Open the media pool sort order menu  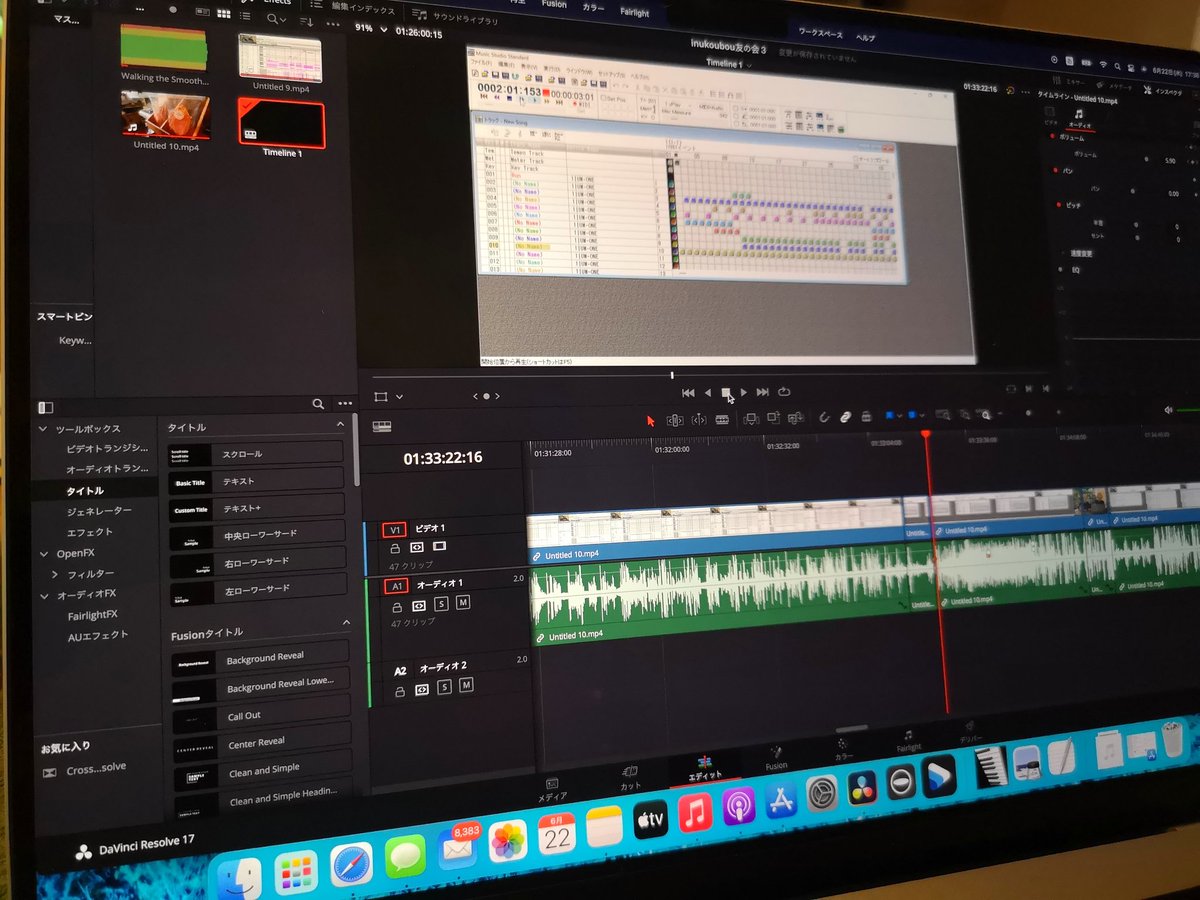click(307, 20)
